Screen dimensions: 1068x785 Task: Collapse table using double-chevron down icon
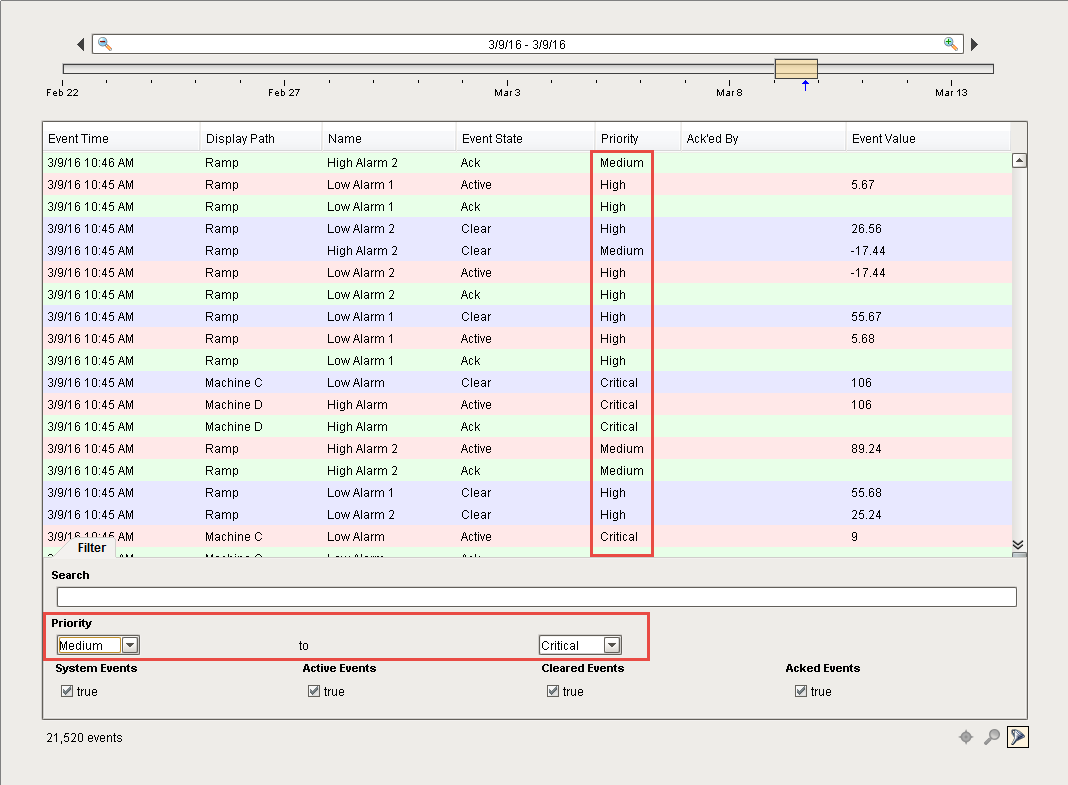pos(1018,544)
